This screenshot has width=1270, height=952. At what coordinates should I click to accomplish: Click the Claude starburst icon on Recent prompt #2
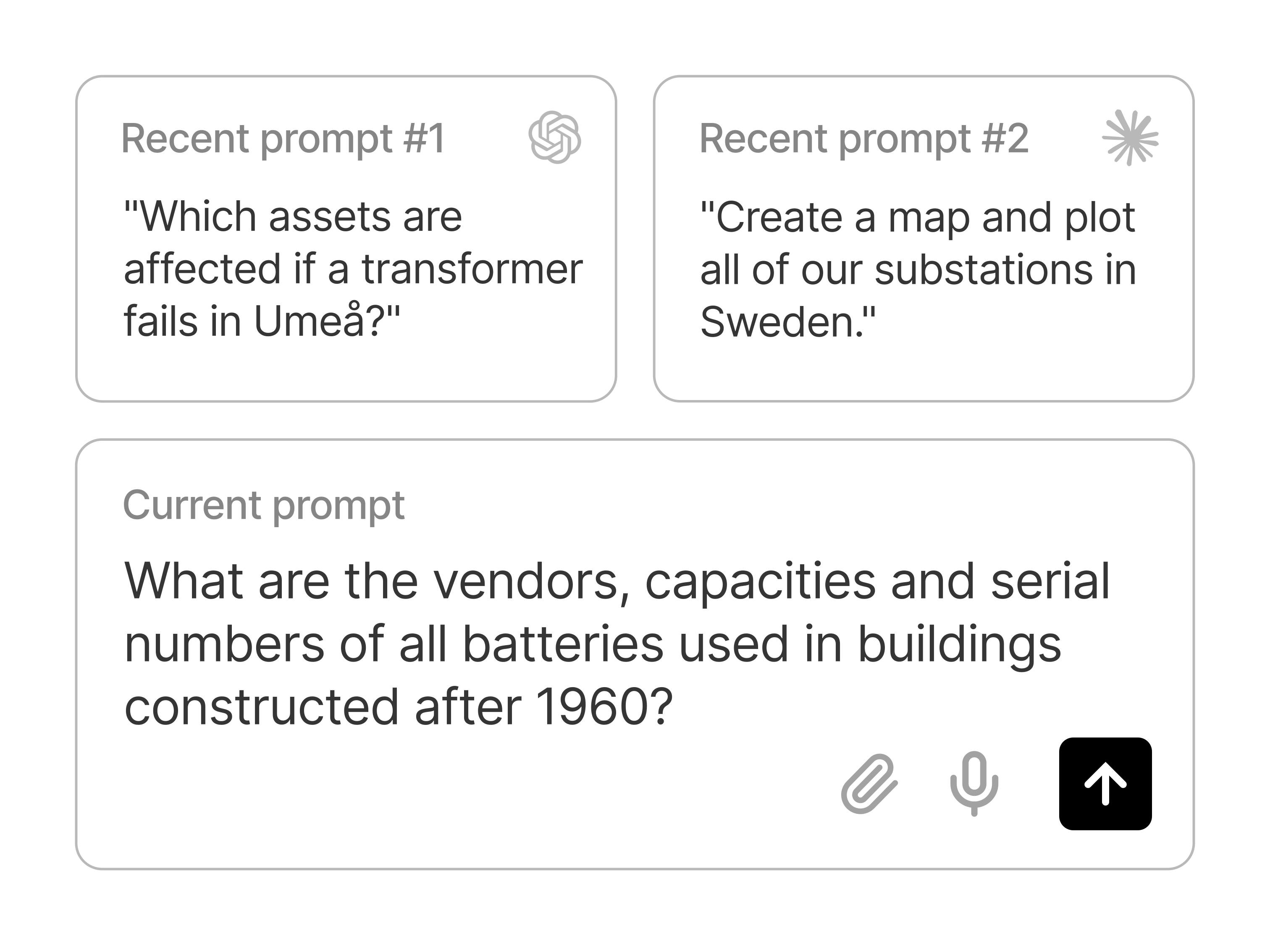tap(1130, 138)
